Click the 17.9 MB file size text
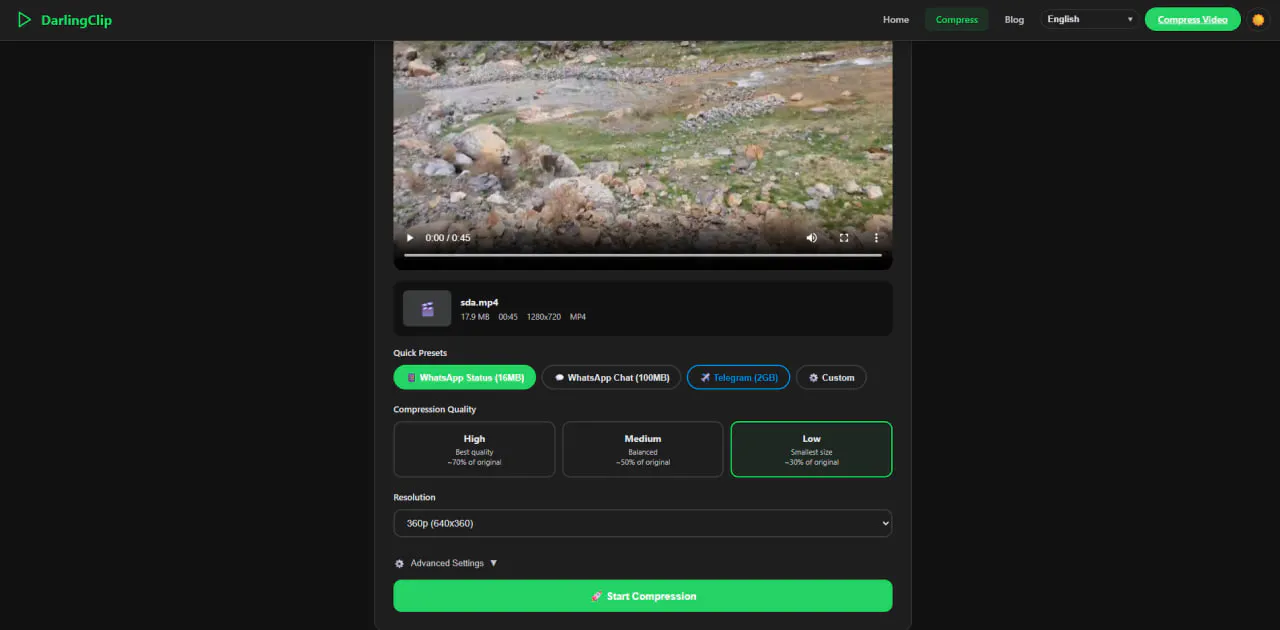Image resolution: width=1280 pixels, height=630 pixels. coord(475,317)
